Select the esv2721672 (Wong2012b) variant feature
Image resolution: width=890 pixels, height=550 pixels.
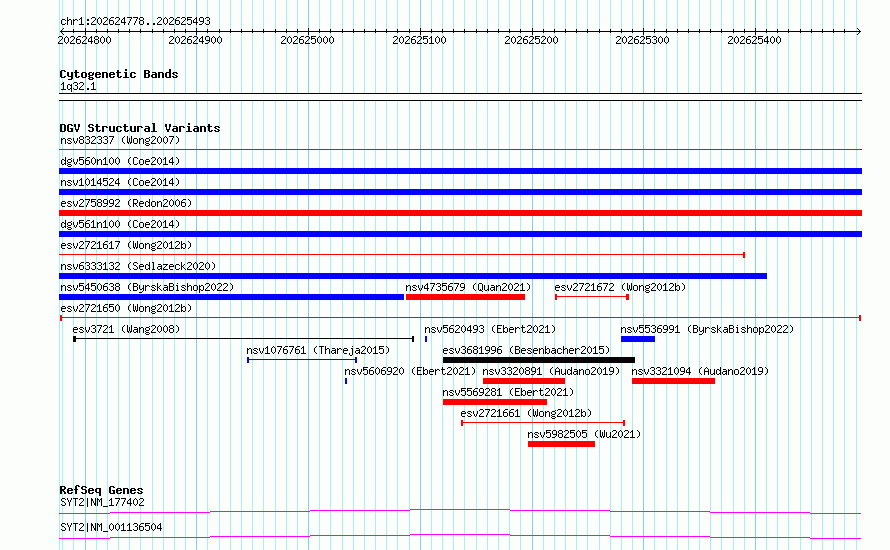click(592, 297)
